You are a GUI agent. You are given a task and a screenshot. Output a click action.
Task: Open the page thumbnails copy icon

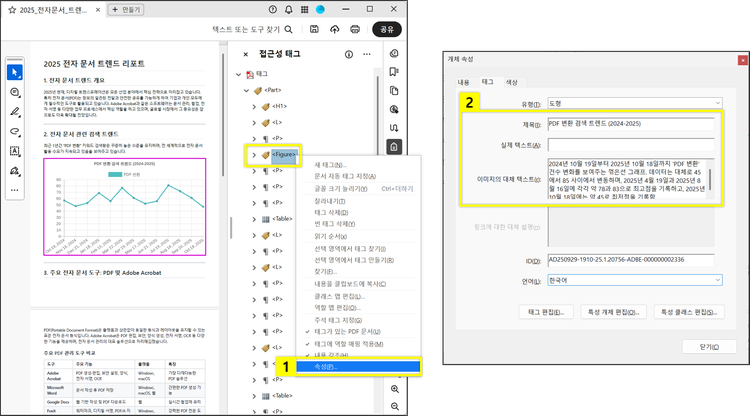point(394,90)
